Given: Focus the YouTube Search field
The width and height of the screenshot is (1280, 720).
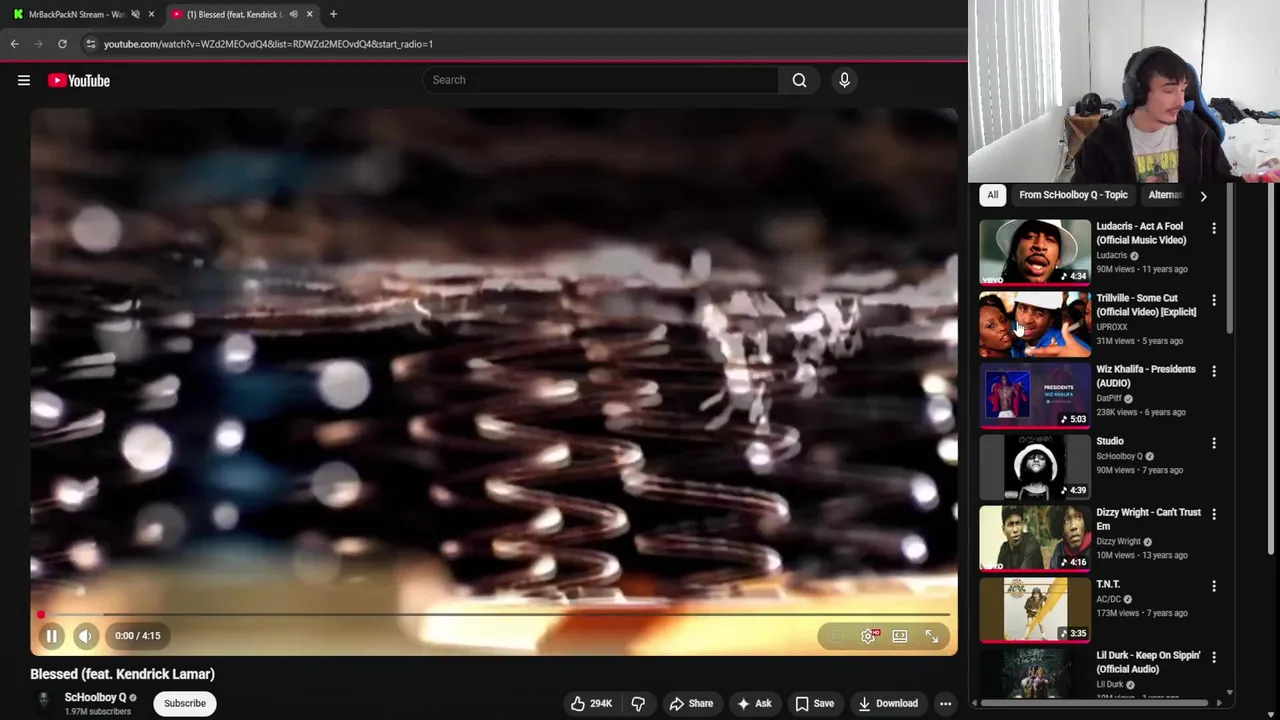Looking at the screenshot, I should coord(600,80).
